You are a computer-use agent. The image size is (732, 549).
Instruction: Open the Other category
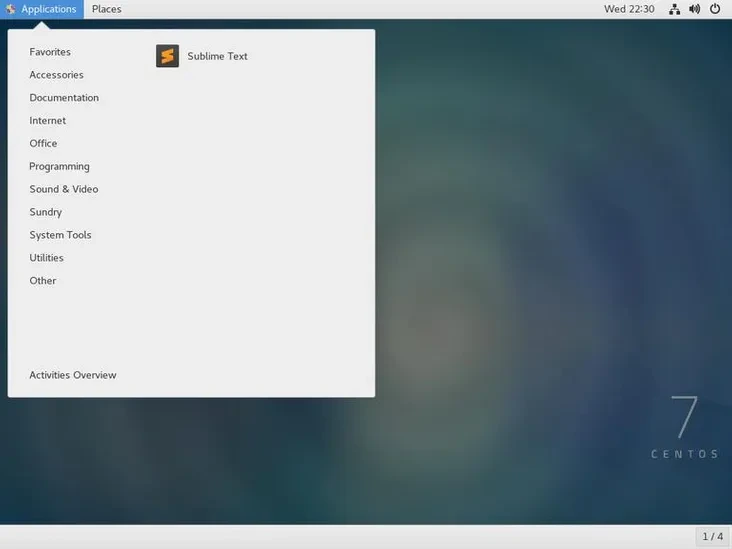click(x=42, y=281)
